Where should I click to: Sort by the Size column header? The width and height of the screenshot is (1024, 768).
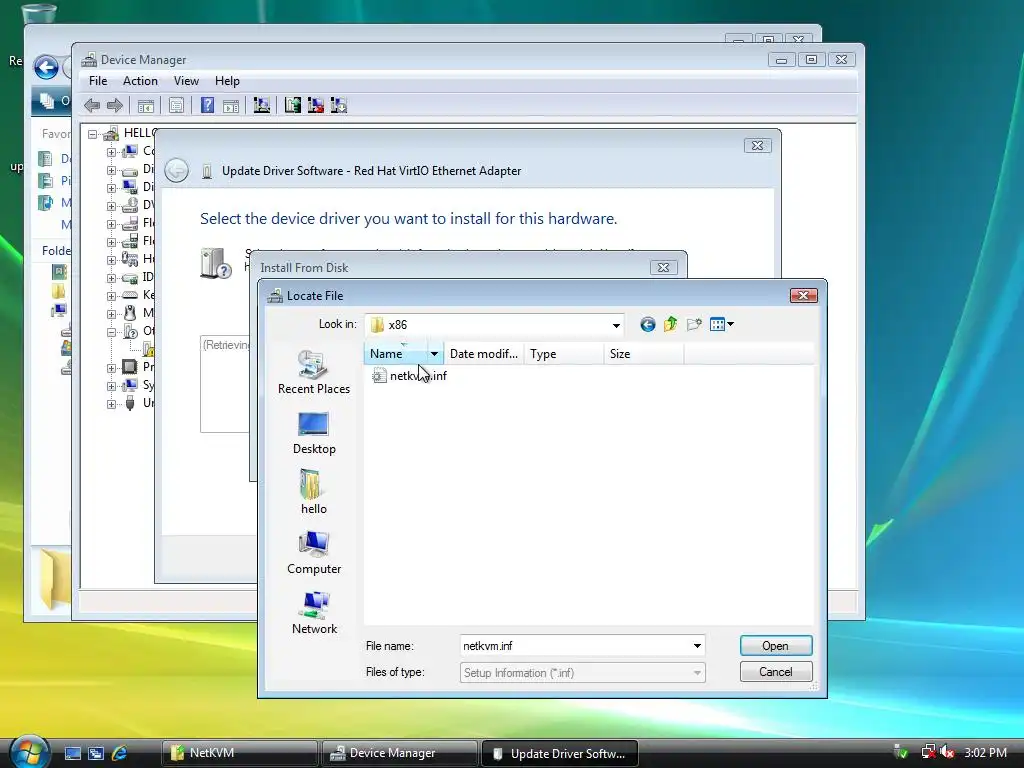tap(643, 354)
